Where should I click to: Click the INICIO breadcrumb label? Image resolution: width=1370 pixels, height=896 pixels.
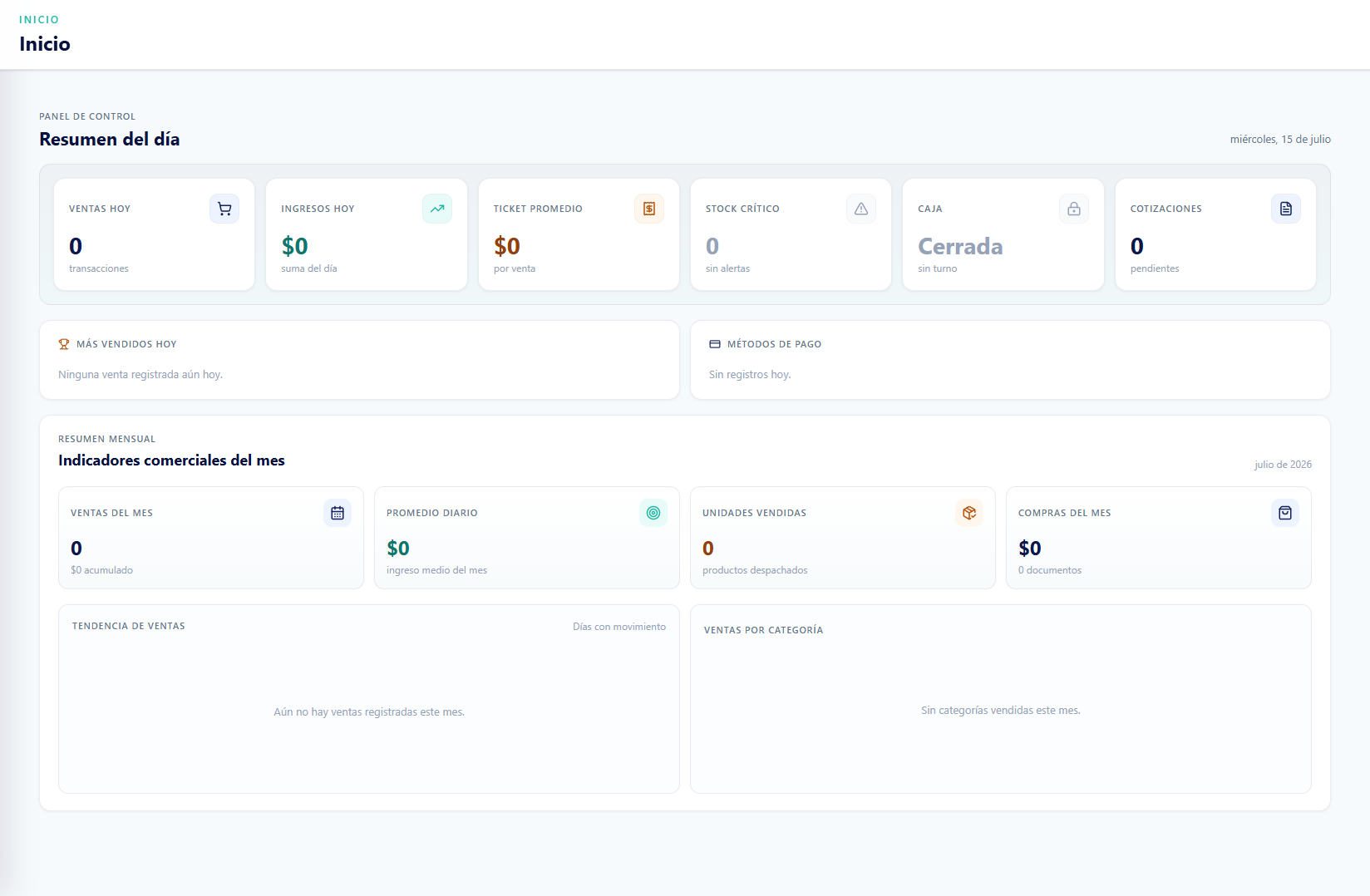point(39,20)
